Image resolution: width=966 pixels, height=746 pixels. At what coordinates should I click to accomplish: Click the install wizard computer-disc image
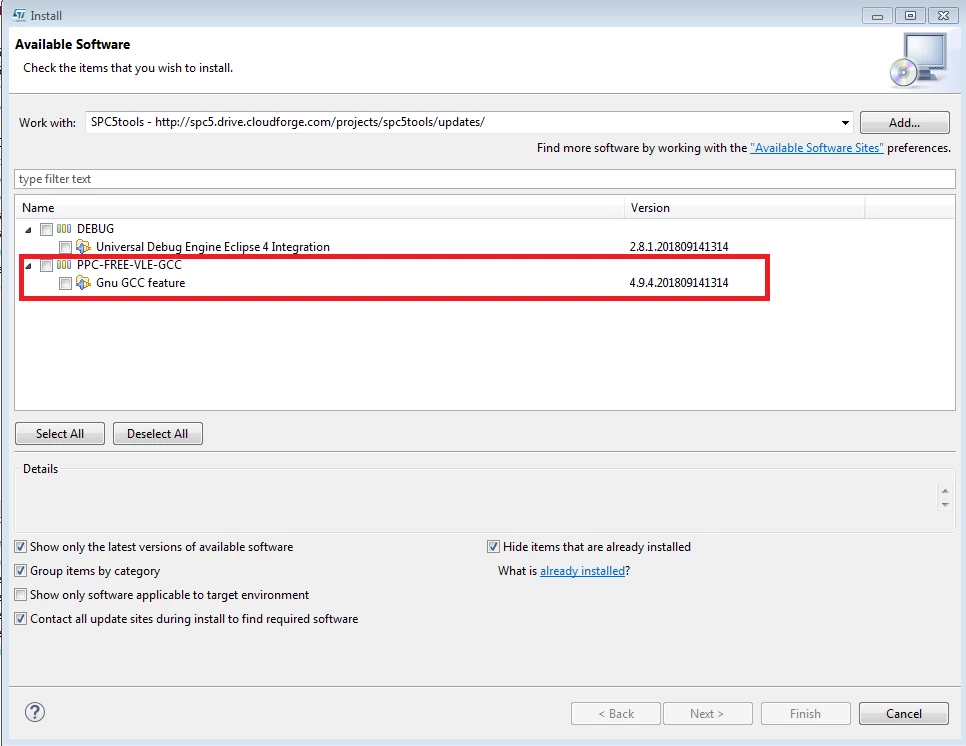click(919, 60)
